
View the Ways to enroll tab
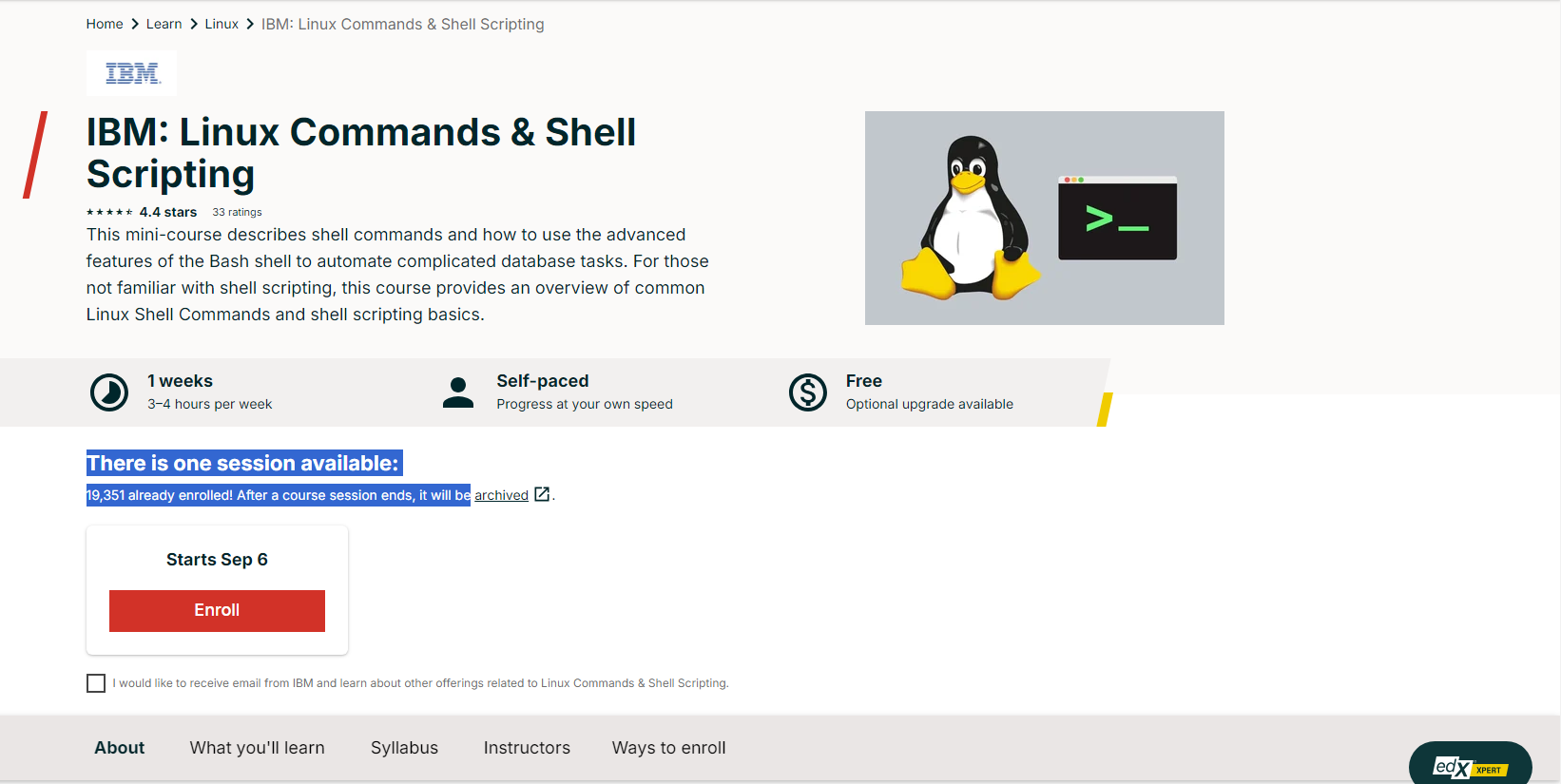668,748
